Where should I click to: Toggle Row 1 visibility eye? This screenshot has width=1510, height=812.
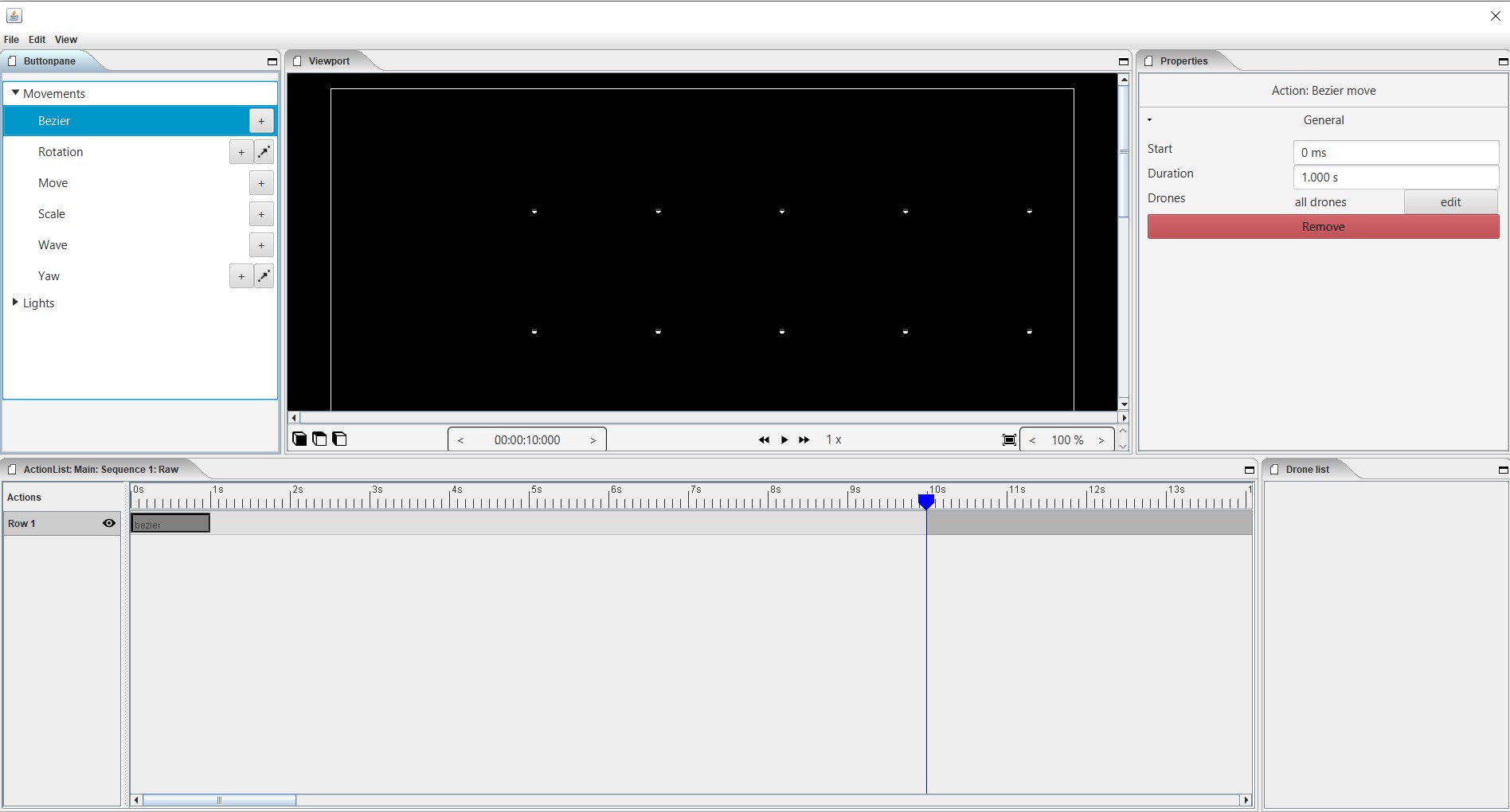tap(109, 523)
